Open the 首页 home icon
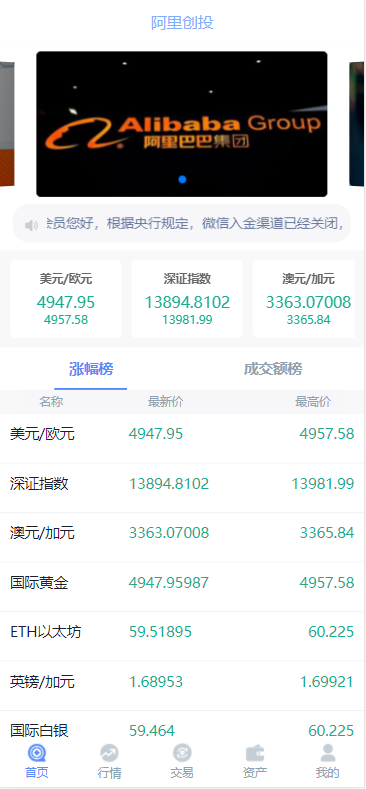 (x=37, y=753)
